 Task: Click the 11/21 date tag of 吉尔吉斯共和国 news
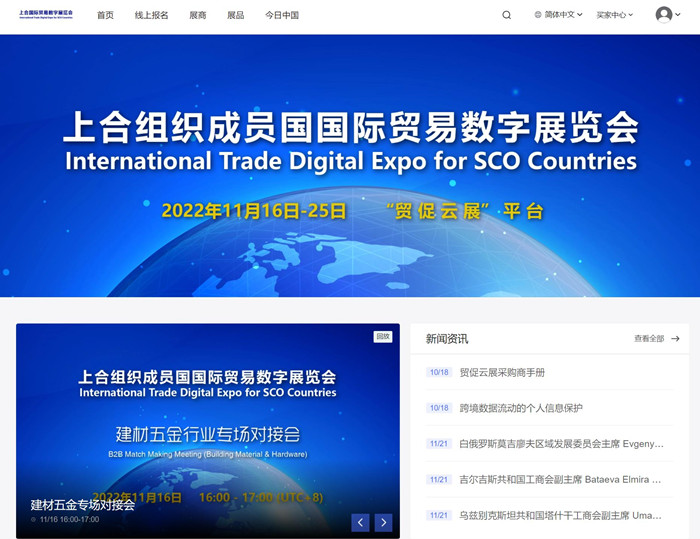(439, 480)
